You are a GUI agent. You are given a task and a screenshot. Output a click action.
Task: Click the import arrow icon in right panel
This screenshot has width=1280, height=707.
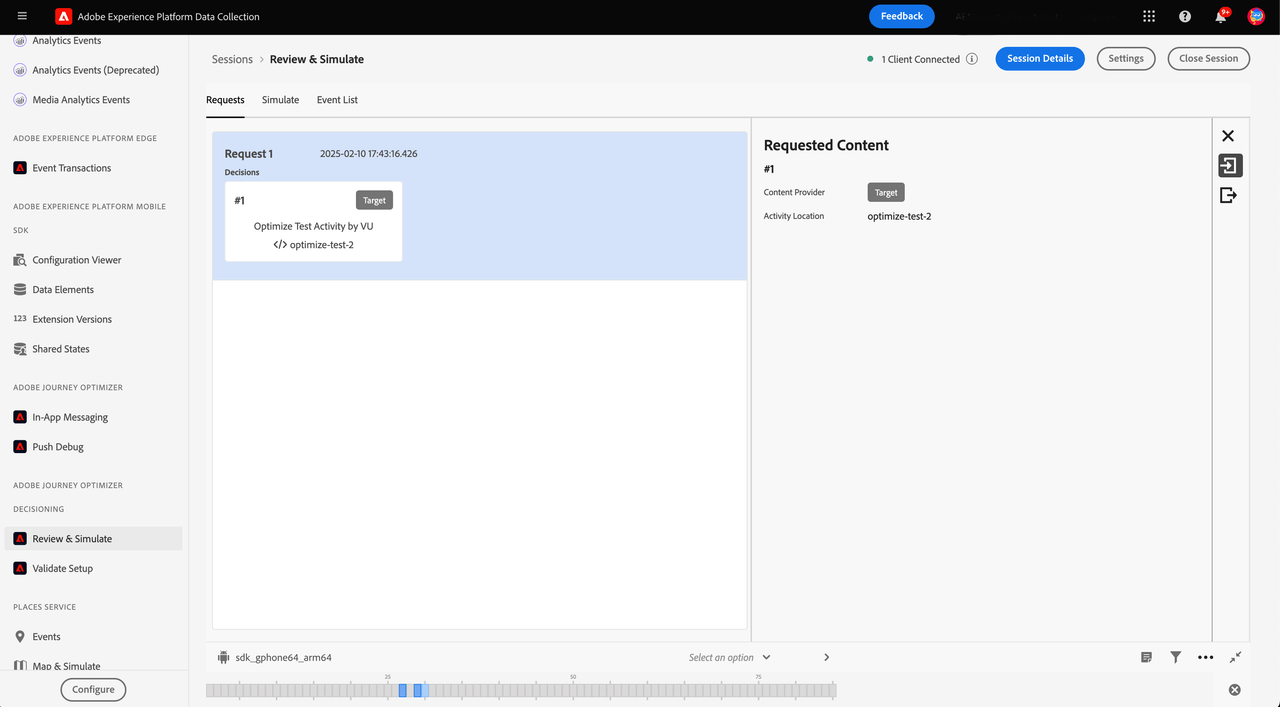pyautogui.click(x=1230, y=165)
